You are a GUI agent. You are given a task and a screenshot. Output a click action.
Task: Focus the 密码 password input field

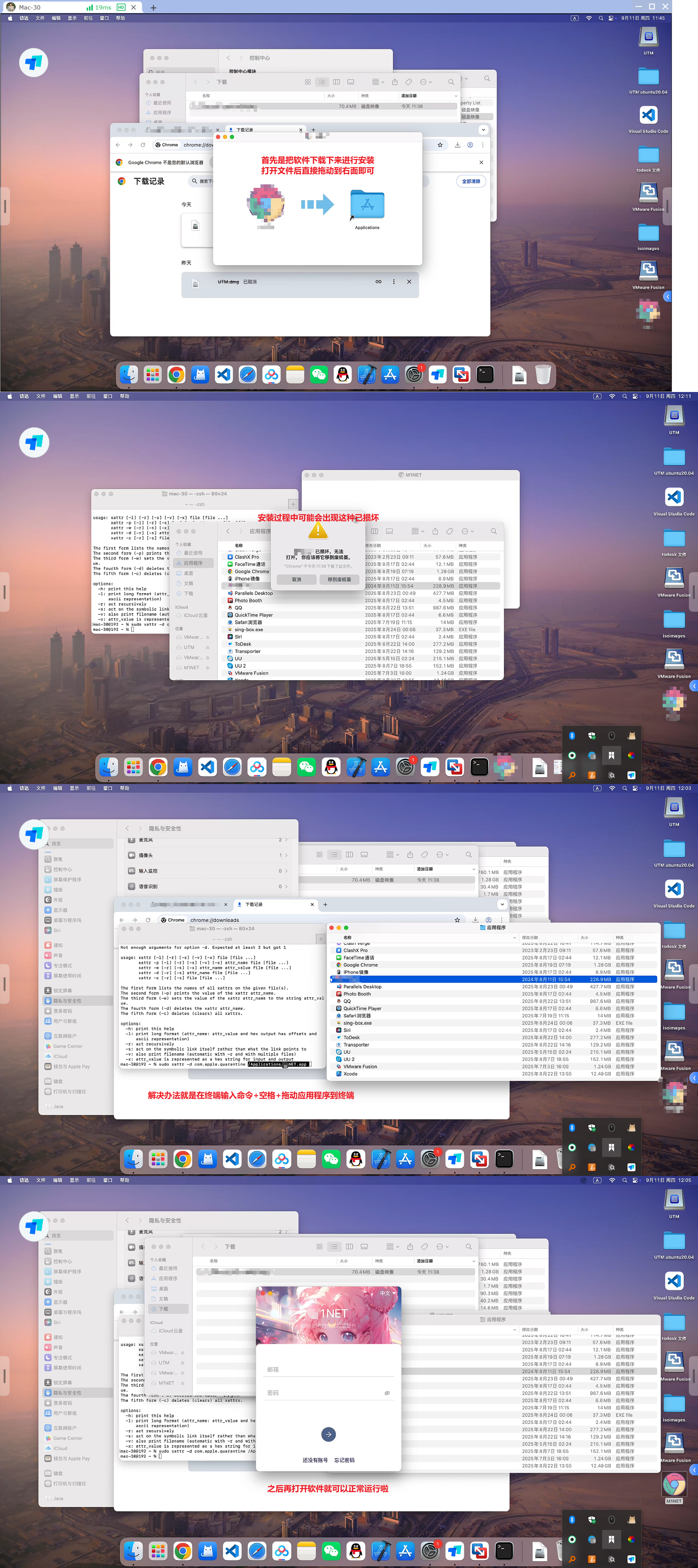tap(323, 1393)
